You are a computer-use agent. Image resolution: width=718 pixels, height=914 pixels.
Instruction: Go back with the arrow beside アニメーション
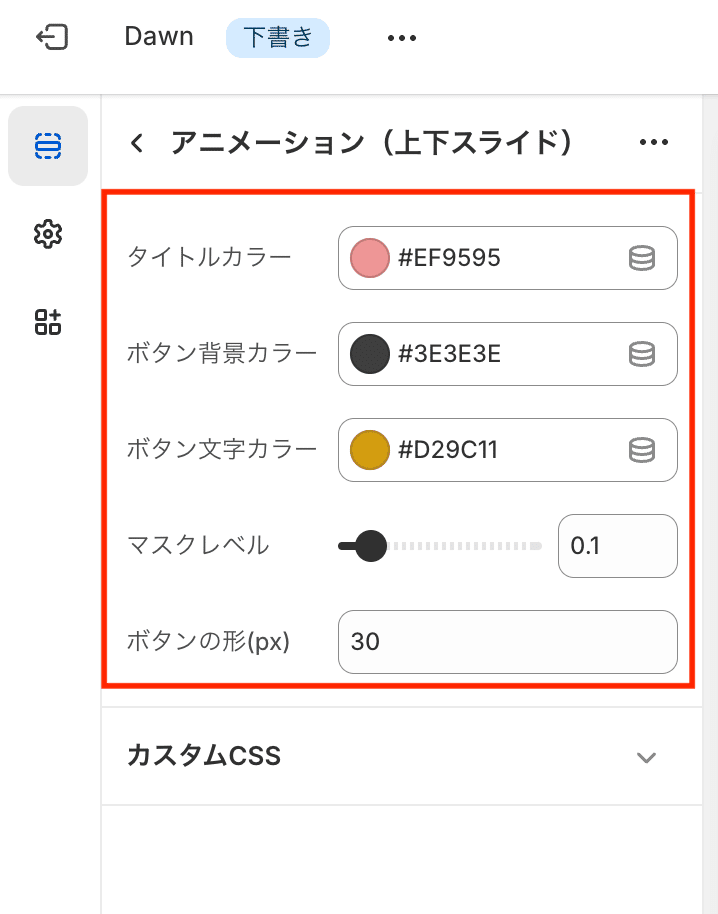137,142
